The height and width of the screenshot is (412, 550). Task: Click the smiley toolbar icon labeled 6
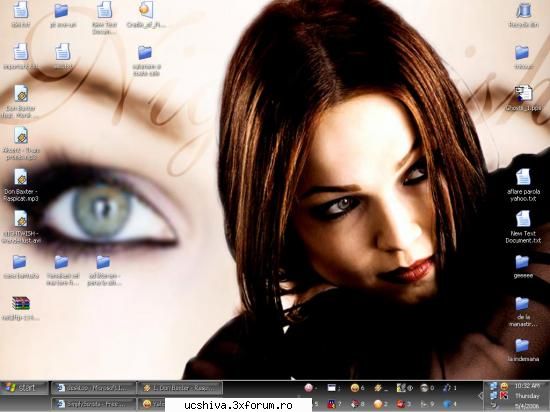pos(355,388)
